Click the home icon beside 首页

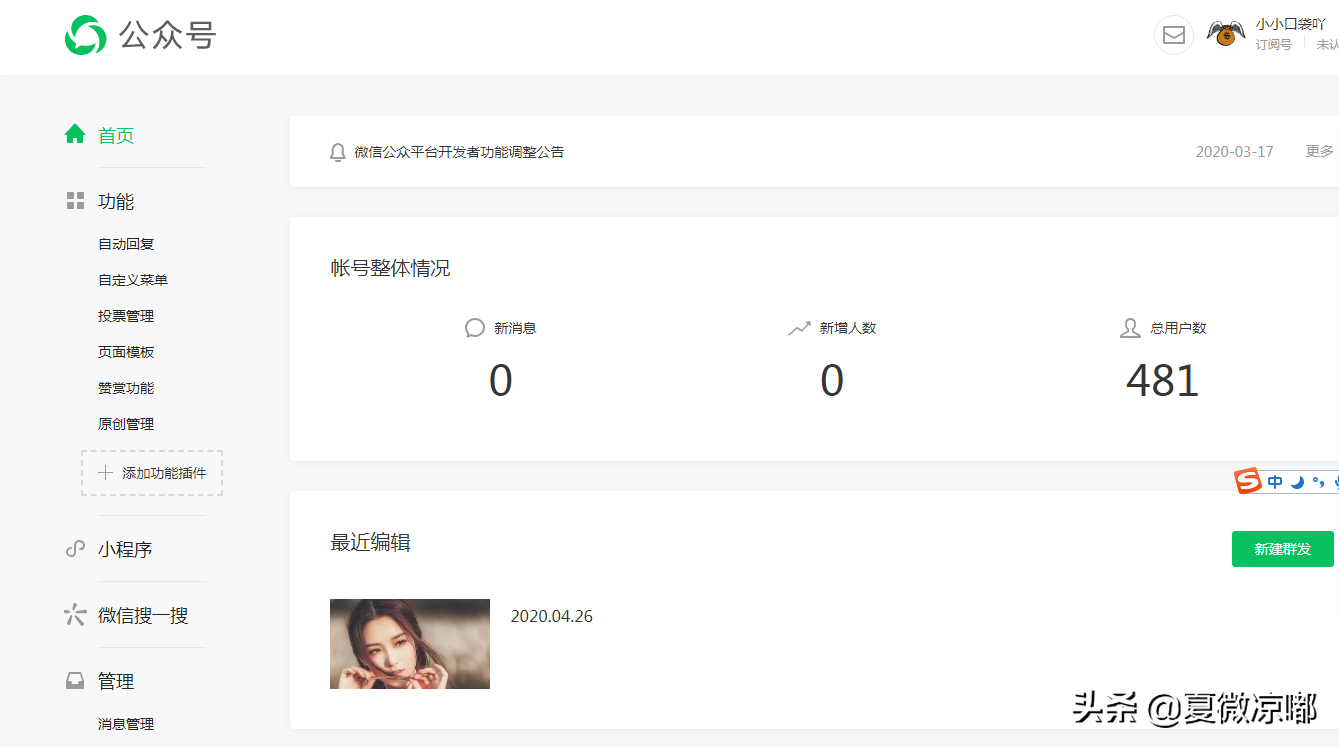[75, 134]
